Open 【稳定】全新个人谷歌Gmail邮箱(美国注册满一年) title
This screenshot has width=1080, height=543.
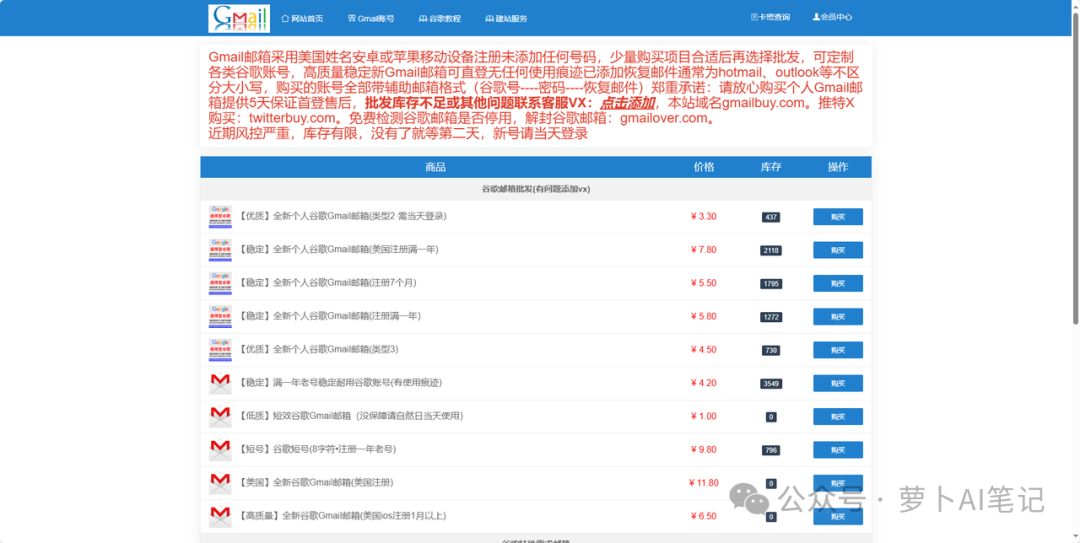click(x=338, y=249)
